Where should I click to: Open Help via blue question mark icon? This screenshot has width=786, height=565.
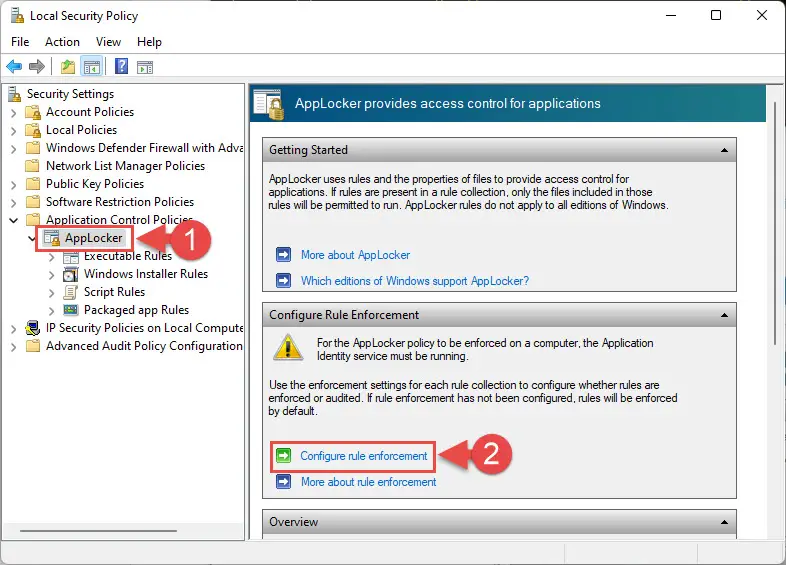(121, 66)
